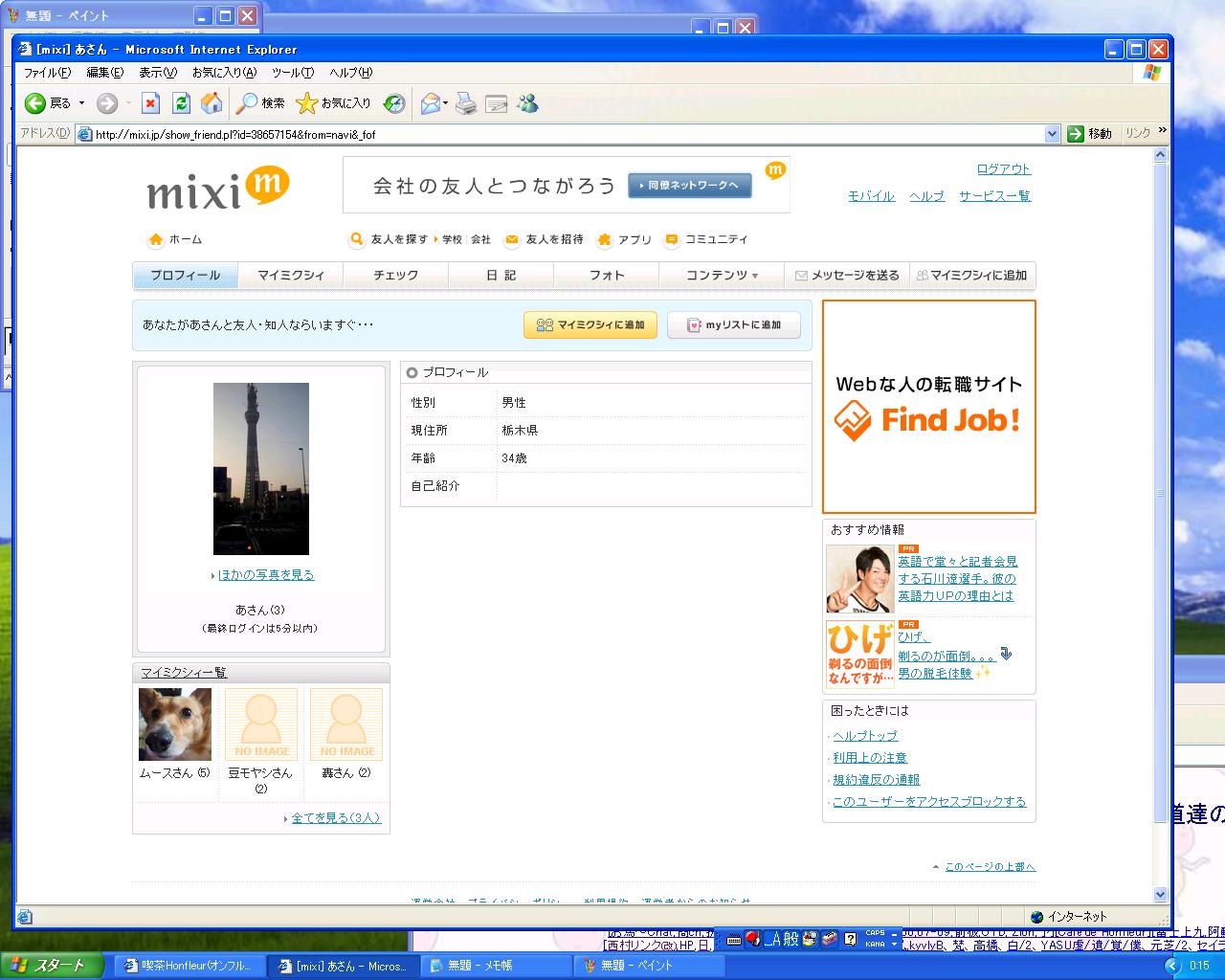
Task: Click the page vertical scrollbar down arrow
Action: [1161, 895]
